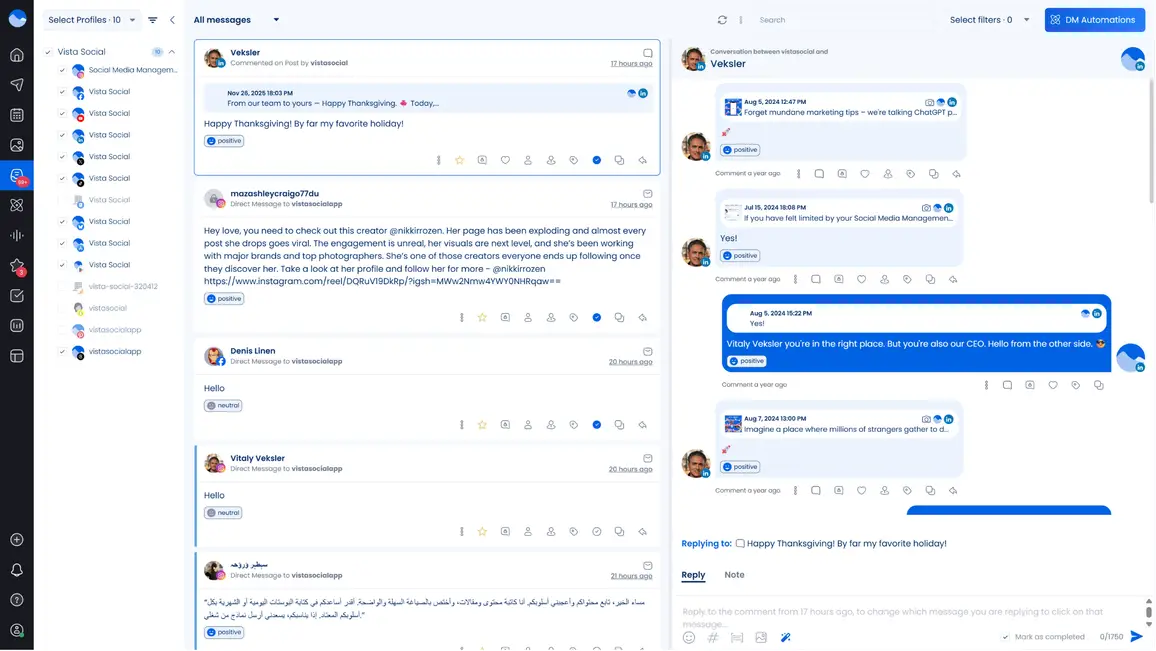Open emoji picker in the reply toolbar

689,637
